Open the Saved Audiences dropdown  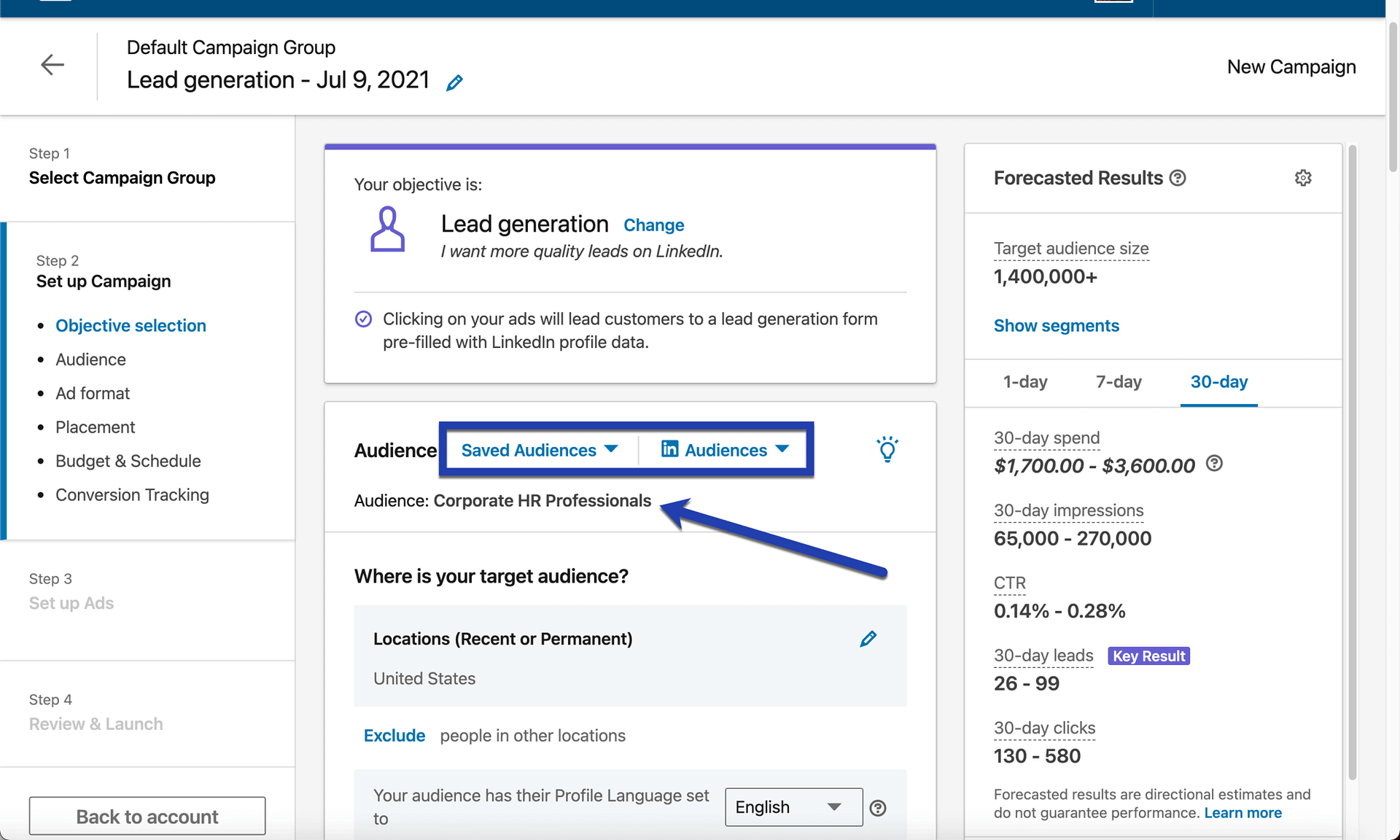[540, 450]
